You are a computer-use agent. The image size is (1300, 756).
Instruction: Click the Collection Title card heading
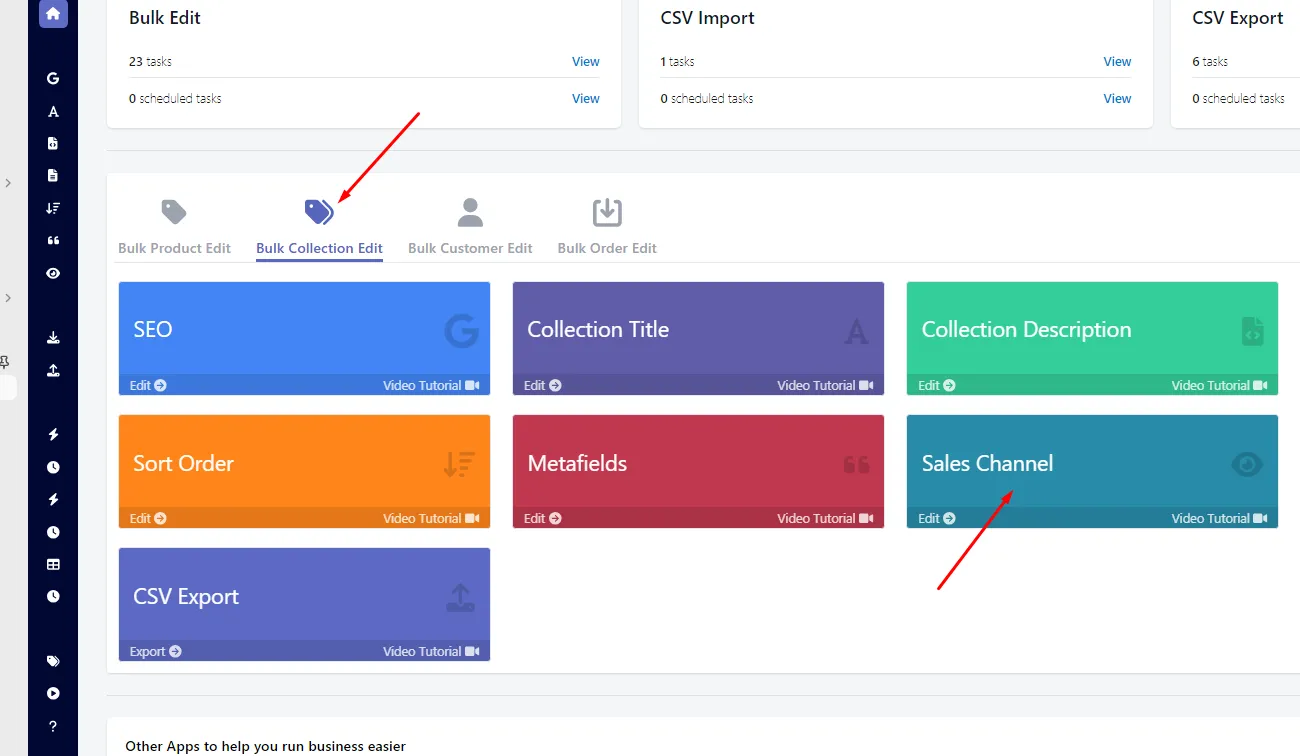point(598,330)
